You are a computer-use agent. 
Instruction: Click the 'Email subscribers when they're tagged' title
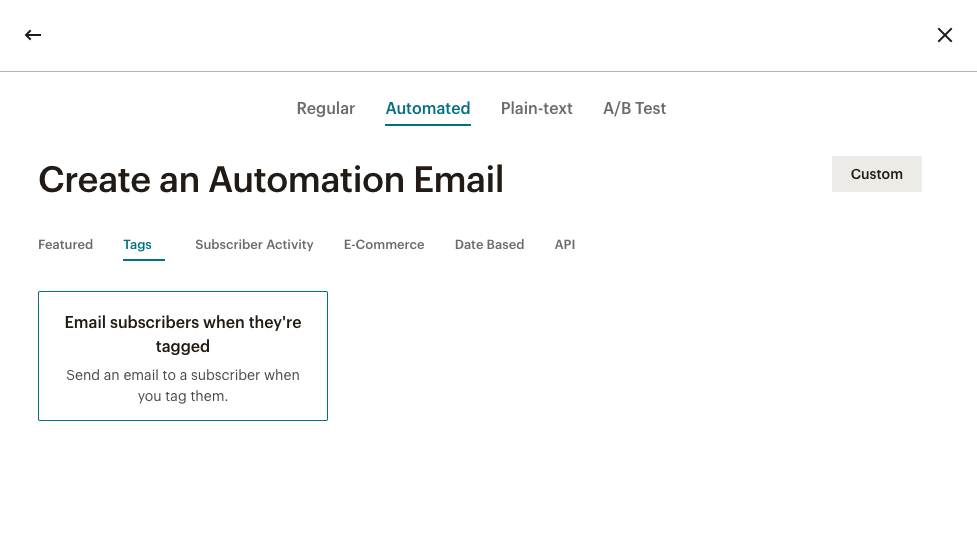pos(183,334)
